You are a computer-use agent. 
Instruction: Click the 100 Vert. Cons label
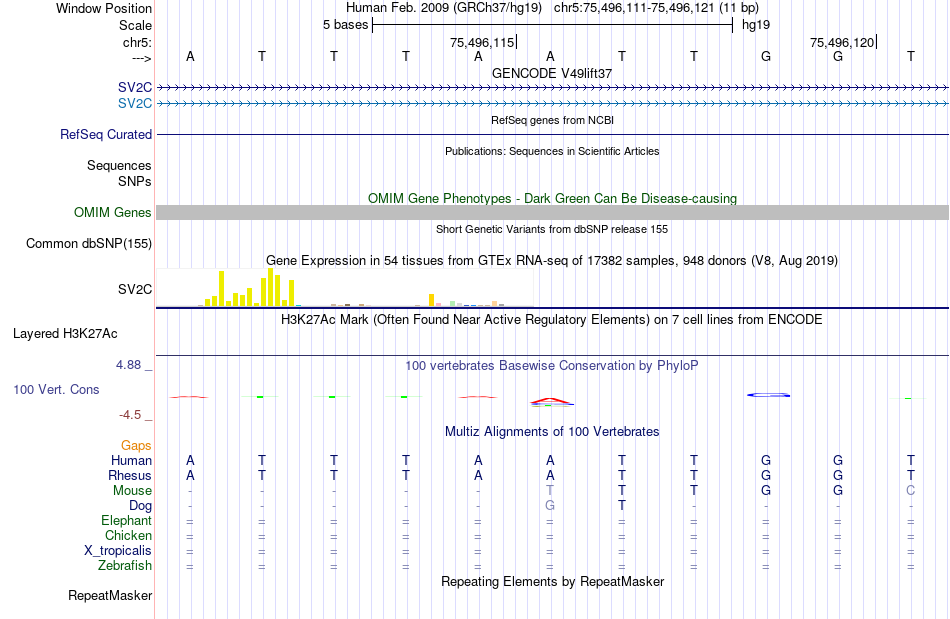56,389
